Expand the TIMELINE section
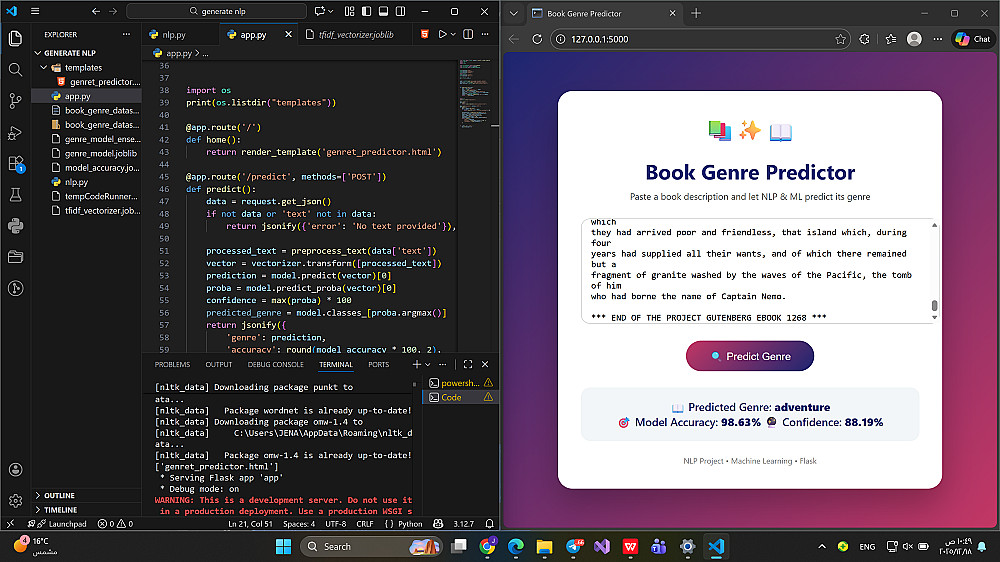The height and width of the screenshot is (562, 1000). [x=60, y=509]
